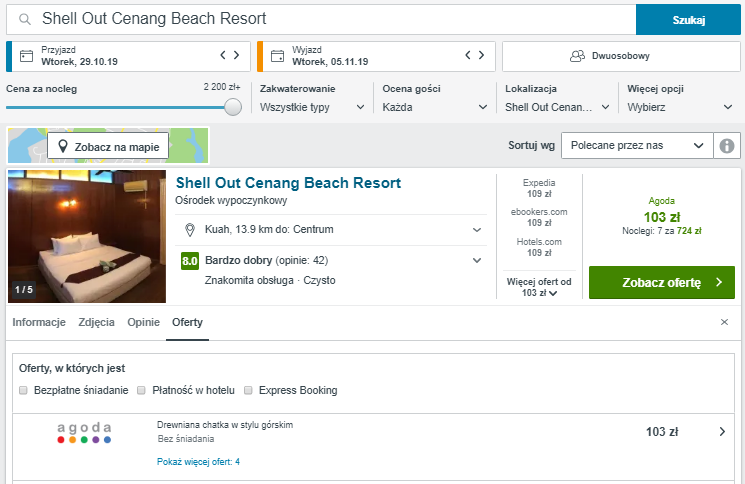
Task: Click Drewniana chatka w stylu górskim offer
Action: [x=225, y=425]
